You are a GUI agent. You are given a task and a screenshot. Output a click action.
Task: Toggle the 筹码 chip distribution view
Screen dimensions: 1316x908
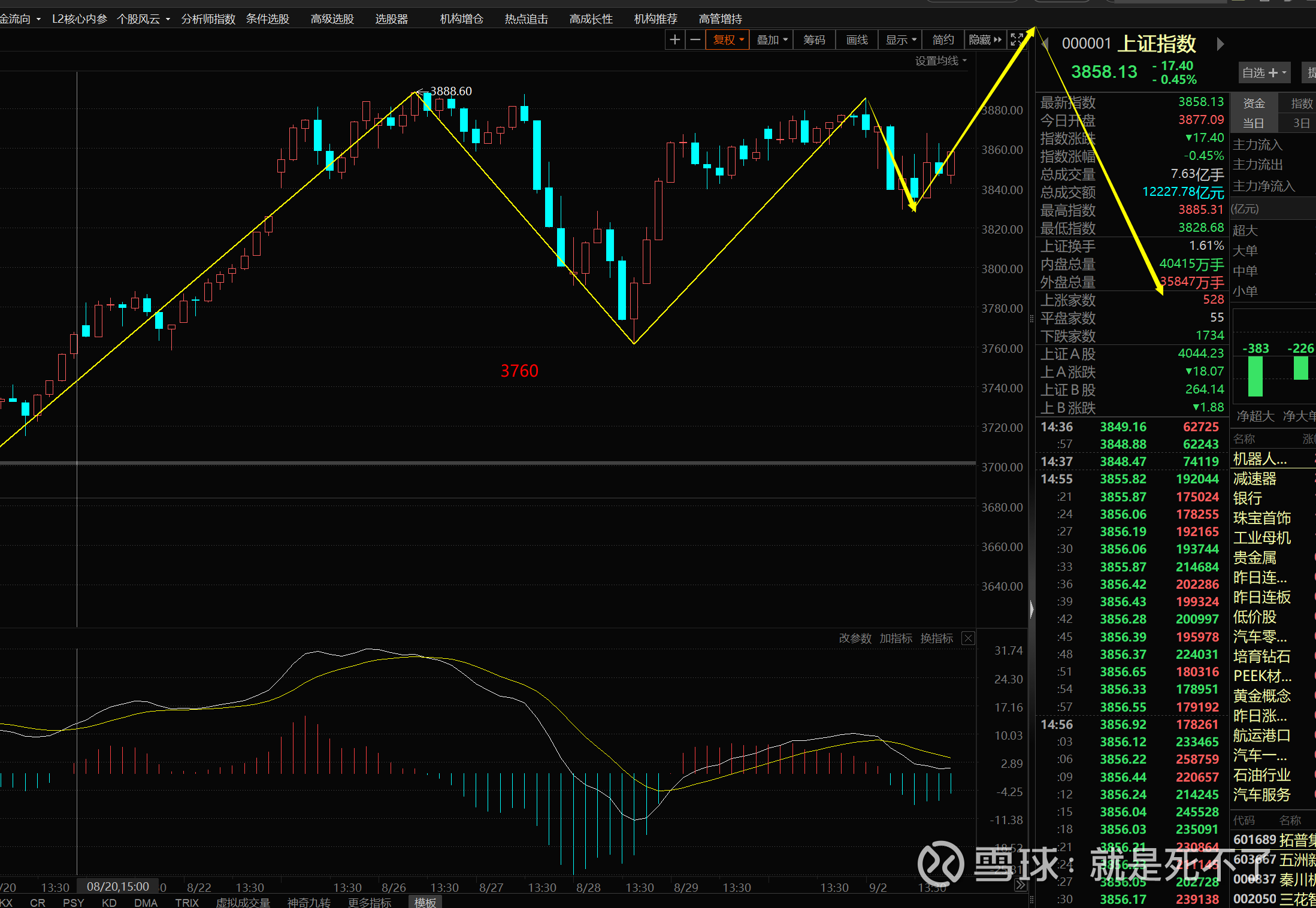pos(814,40)
